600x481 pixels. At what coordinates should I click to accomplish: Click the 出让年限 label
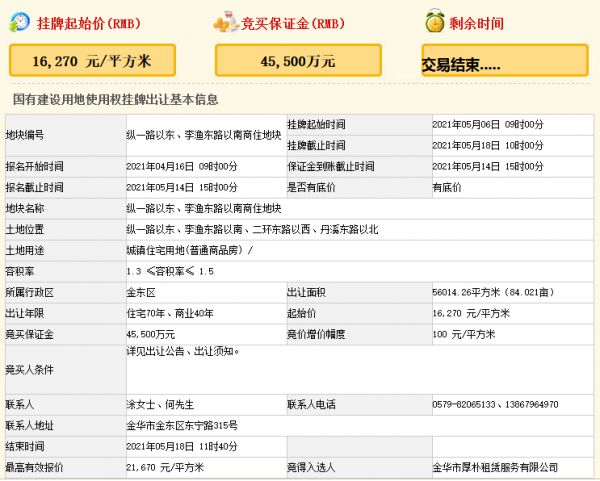click(x=24, y=314)
